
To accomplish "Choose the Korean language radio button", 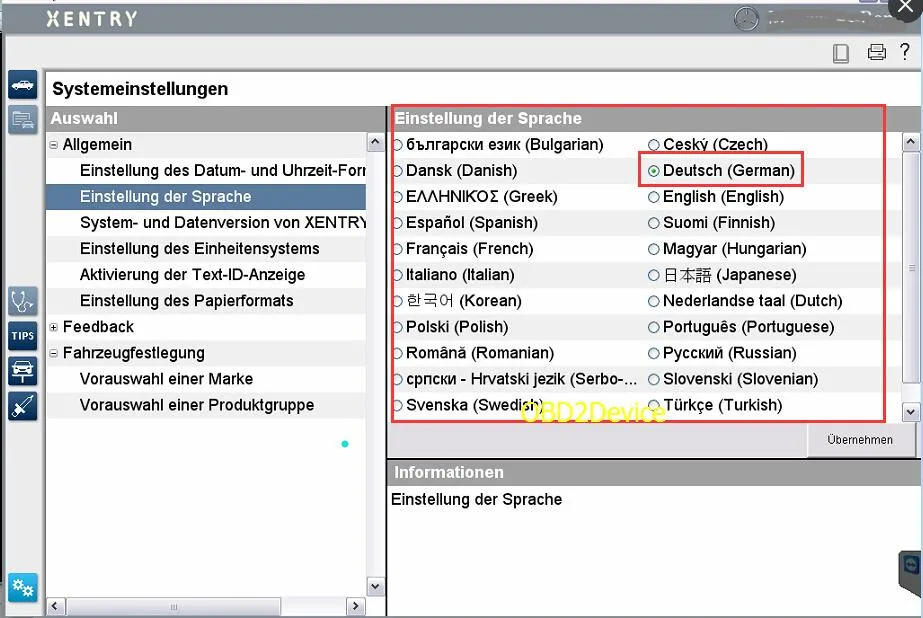I will 398,301.
